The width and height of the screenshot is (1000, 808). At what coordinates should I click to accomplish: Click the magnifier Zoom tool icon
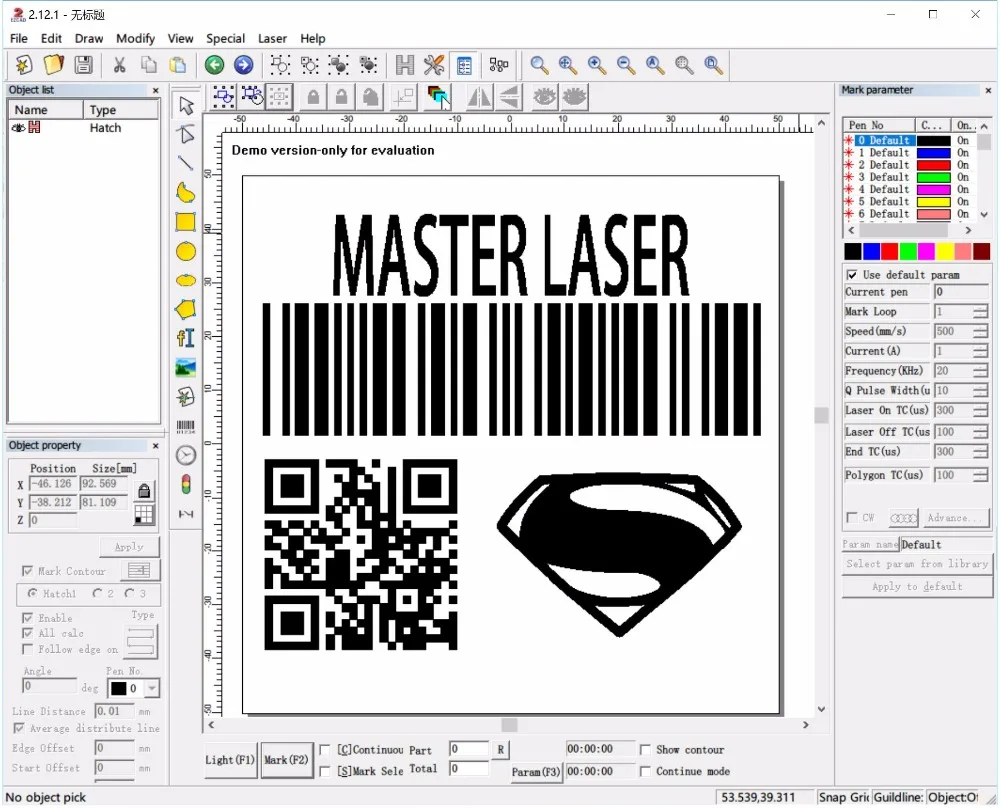click(539, 65)
